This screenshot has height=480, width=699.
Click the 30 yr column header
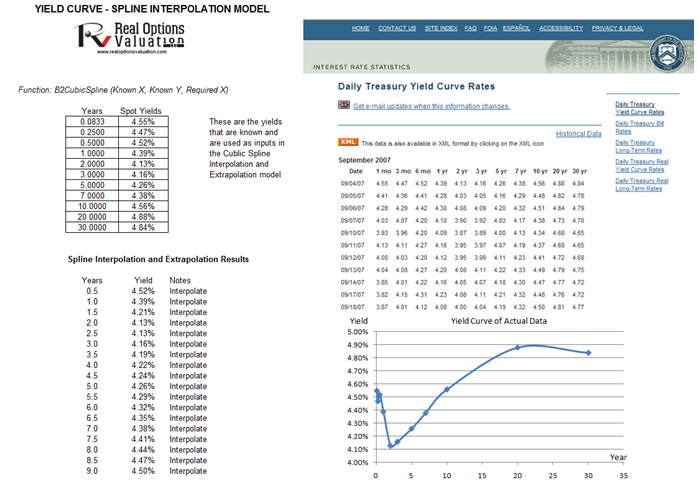pyautogui.click(x=580, y=171)
